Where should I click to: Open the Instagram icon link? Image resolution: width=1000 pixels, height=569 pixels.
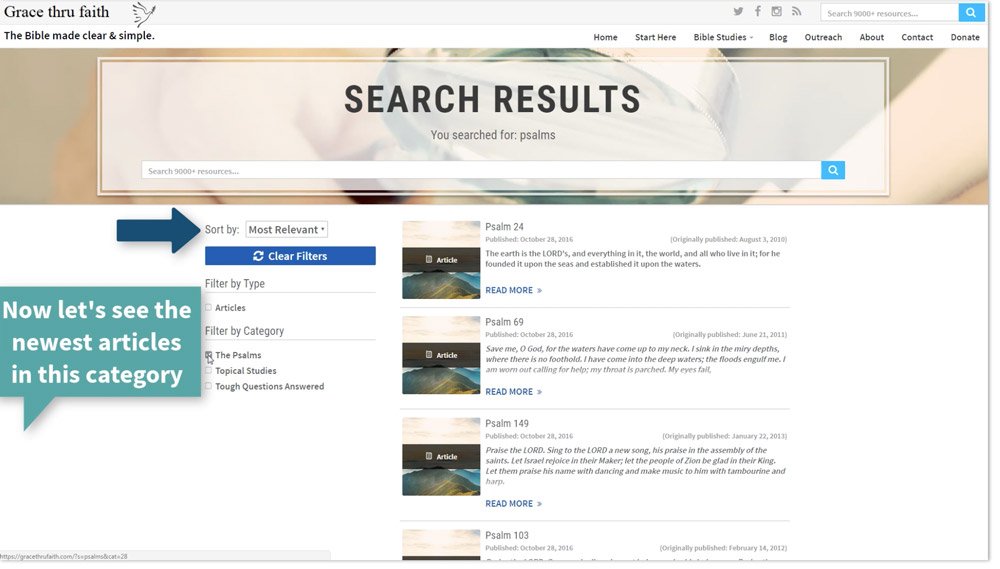tap(776, 11)
